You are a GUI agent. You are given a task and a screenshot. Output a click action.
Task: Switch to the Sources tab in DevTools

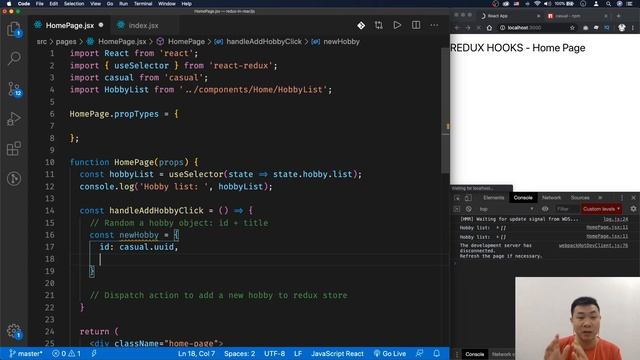pyautogui.click(x=580, y=198)
